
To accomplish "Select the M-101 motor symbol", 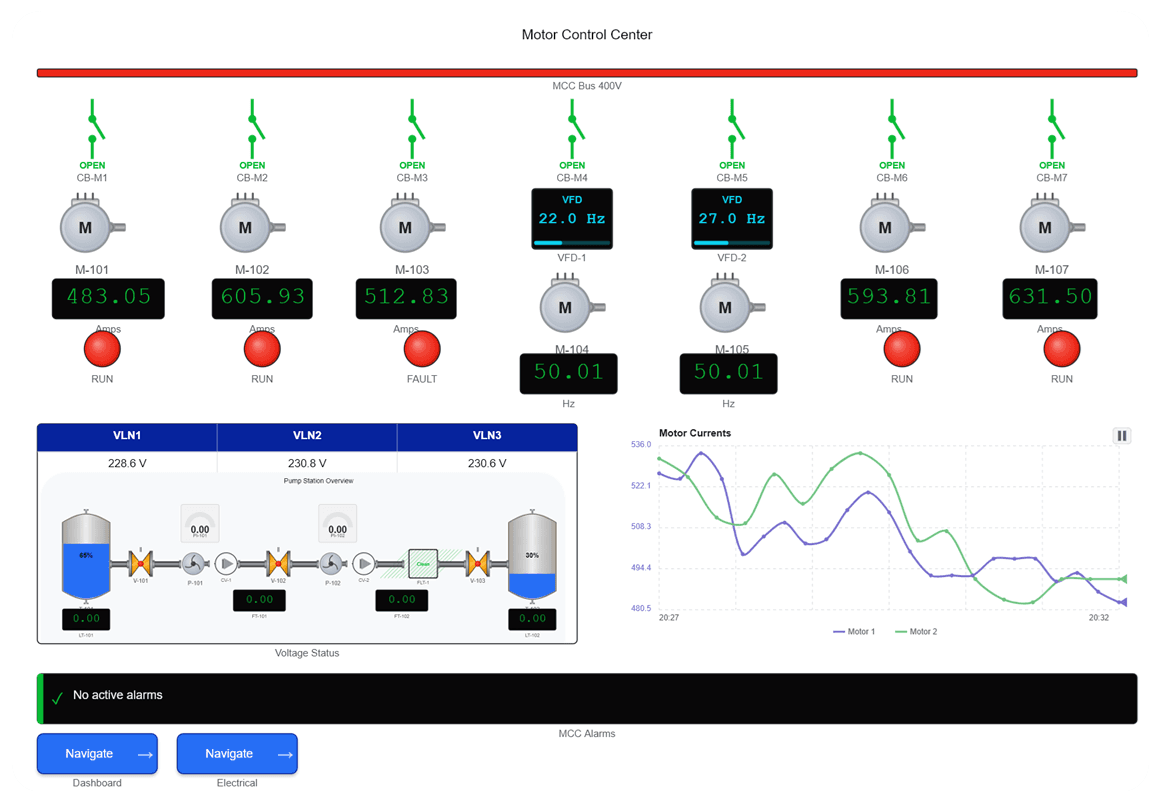I will pos(92,223).
